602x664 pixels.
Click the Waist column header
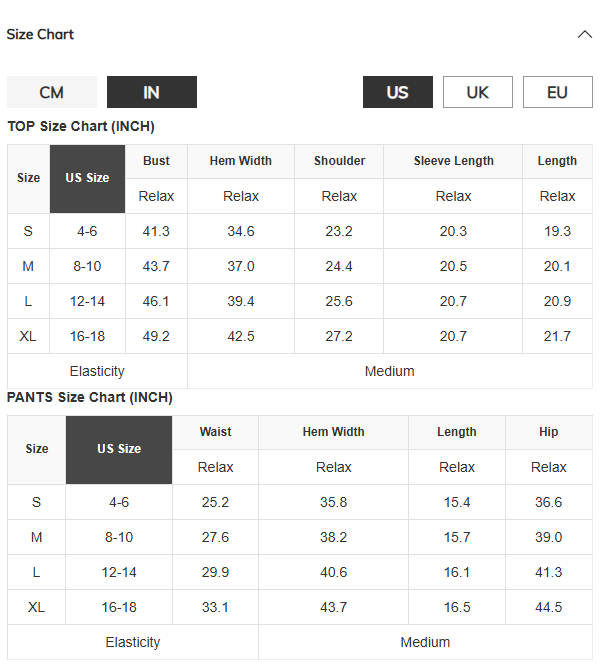pyautogui.click(x=215, y=432)
